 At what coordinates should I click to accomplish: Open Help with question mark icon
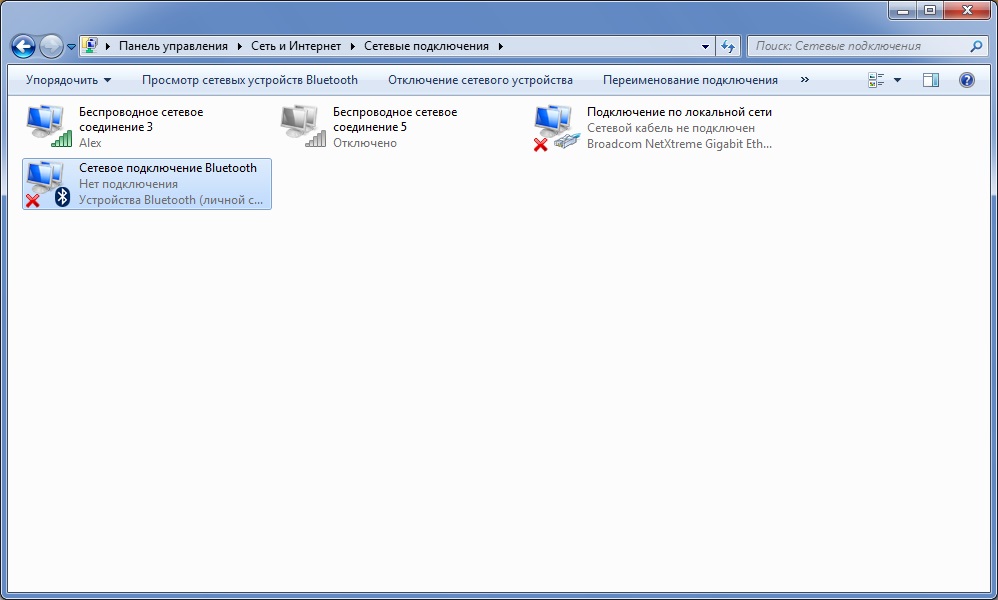click(967, 80)
